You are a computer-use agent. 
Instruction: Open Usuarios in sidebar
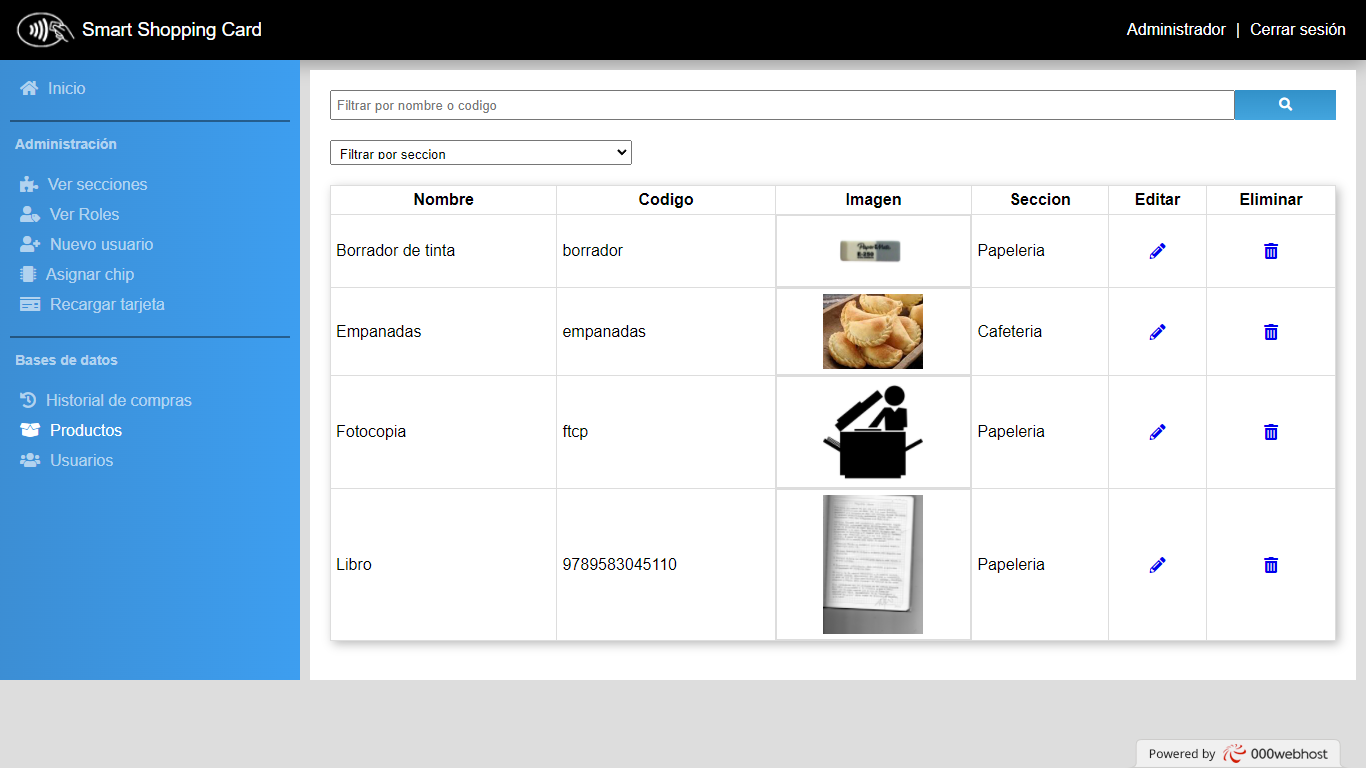click(82, 461)
